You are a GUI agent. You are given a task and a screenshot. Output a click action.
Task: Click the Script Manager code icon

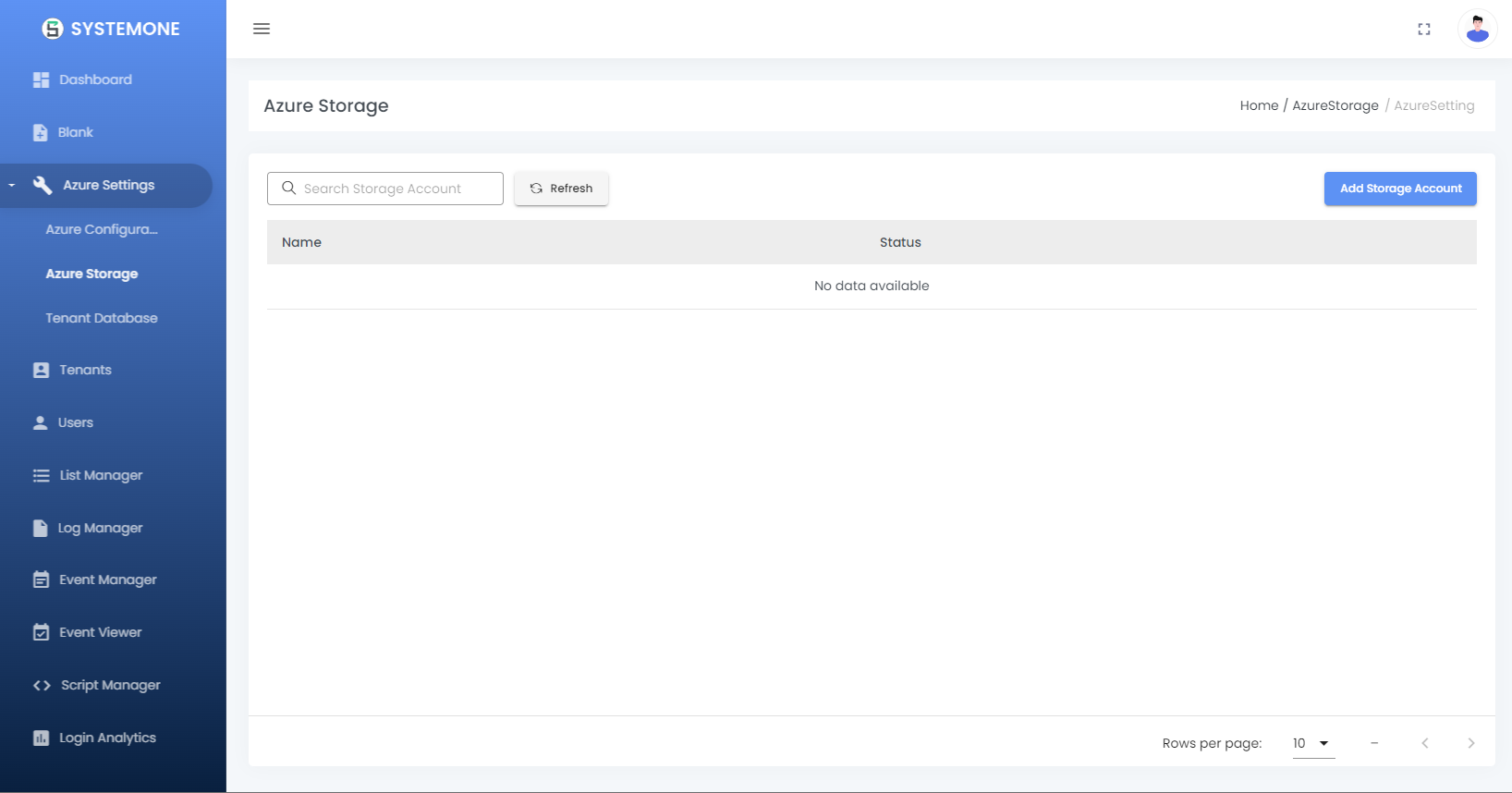(x=42, y=686)
